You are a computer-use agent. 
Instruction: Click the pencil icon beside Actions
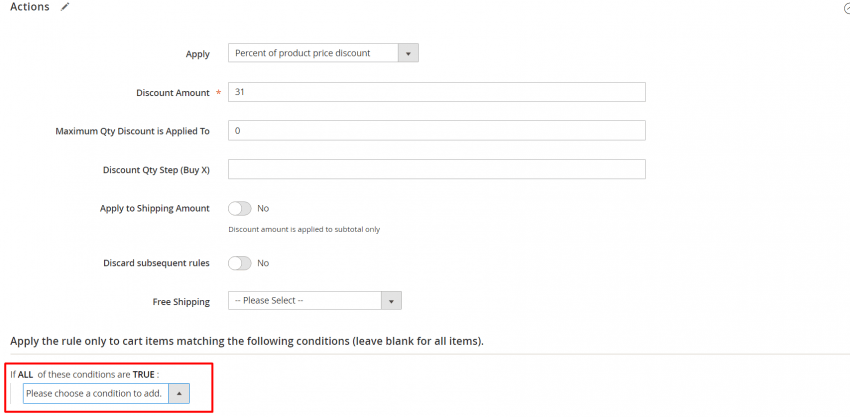coord(65,7)
